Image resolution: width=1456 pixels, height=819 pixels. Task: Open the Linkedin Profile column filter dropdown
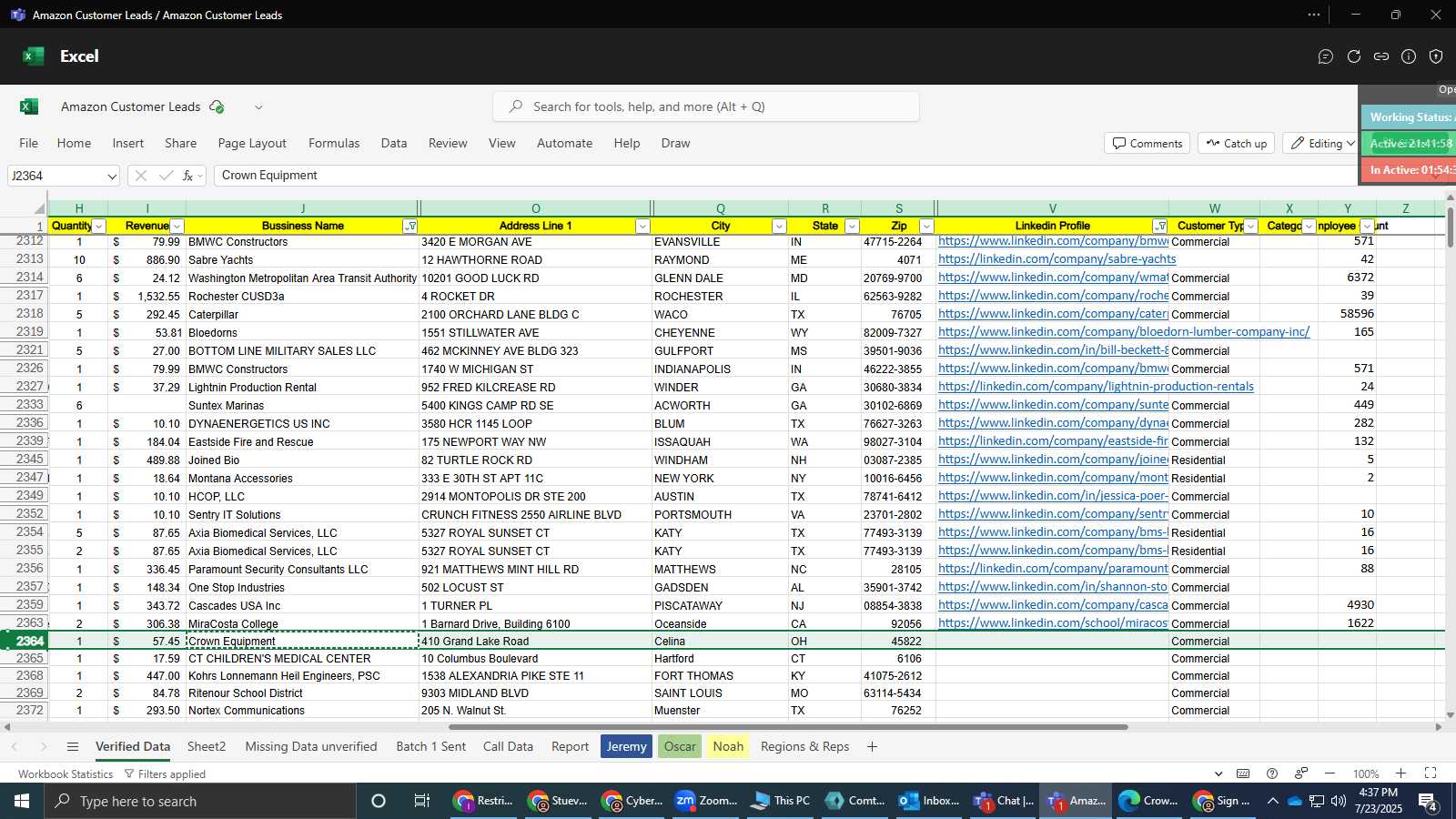1160,226
